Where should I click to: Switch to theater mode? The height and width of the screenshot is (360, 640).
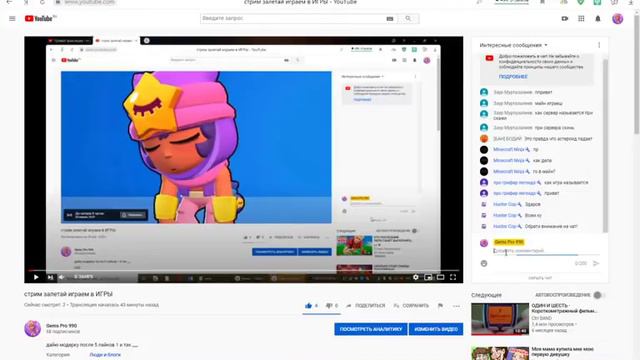point(440,277)
